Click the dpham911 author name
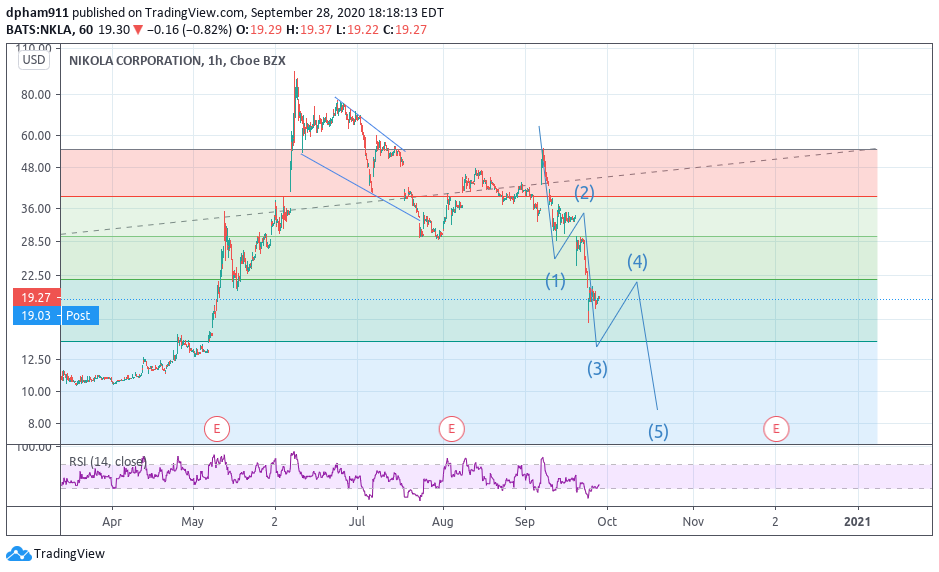This screenshot has height=572, width=939. [x=38, y=13]
